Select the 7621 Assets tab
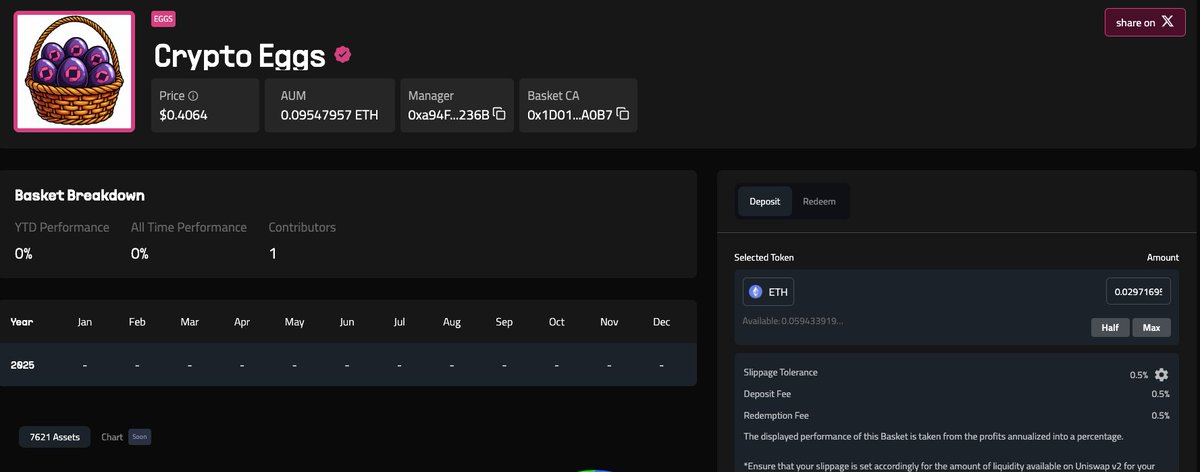This screenshot has width=1200, height=472. click(55, 437)
